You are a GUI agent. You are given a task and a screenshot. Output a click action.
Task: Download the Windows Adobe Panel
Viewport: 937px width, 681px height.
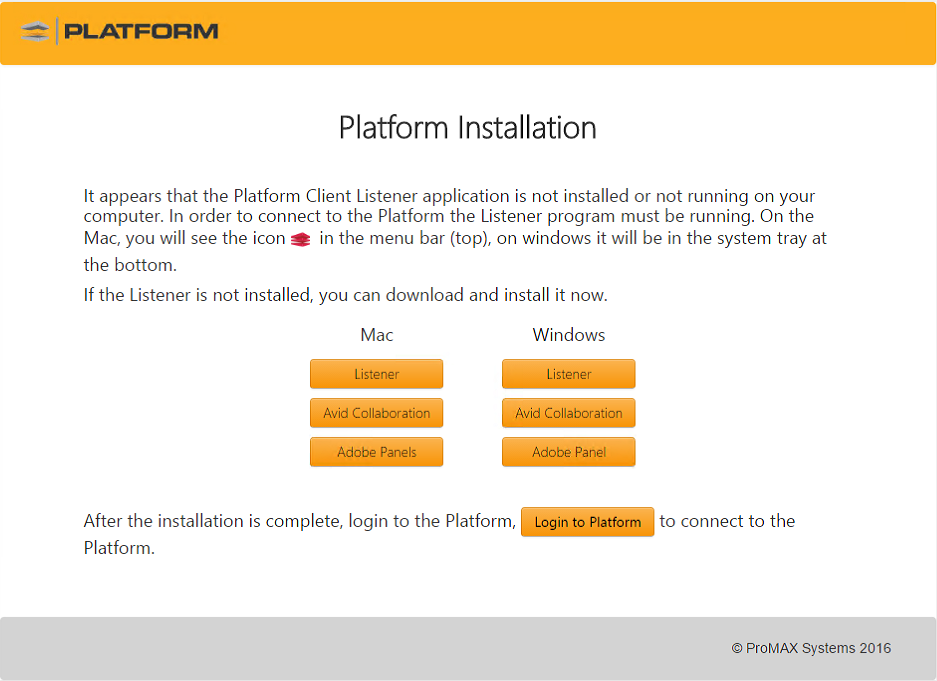tap(568, 452)
